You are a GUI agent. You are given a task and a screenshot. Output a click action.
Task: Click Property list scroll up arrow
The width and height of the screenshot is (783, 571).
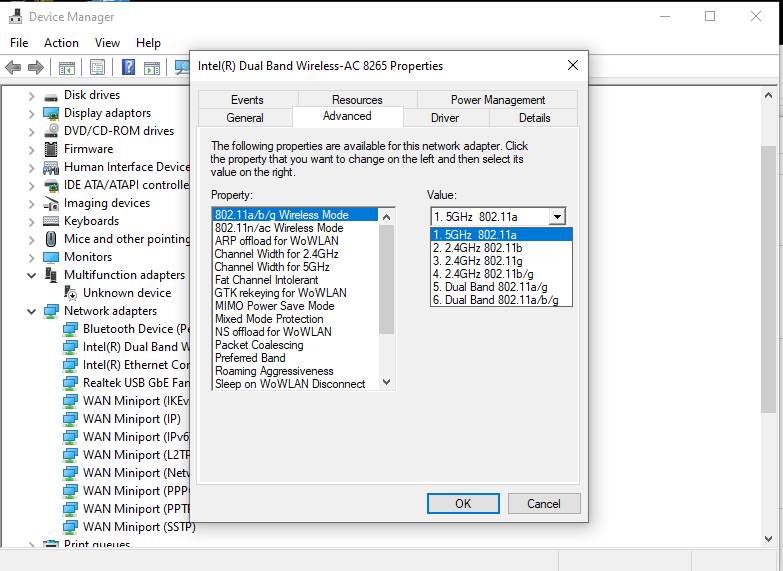click(387, 216)
